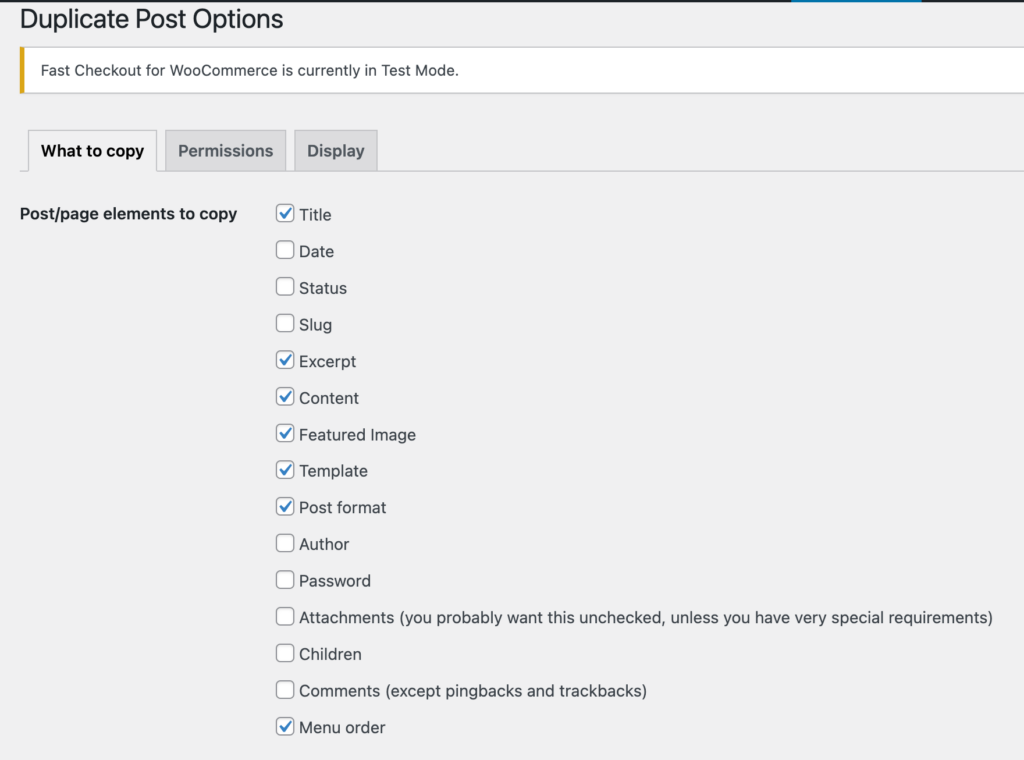This screenshot has height=760, width=1024.
Task: Enable the Slug checkbox
Action: tap(285, 323)
